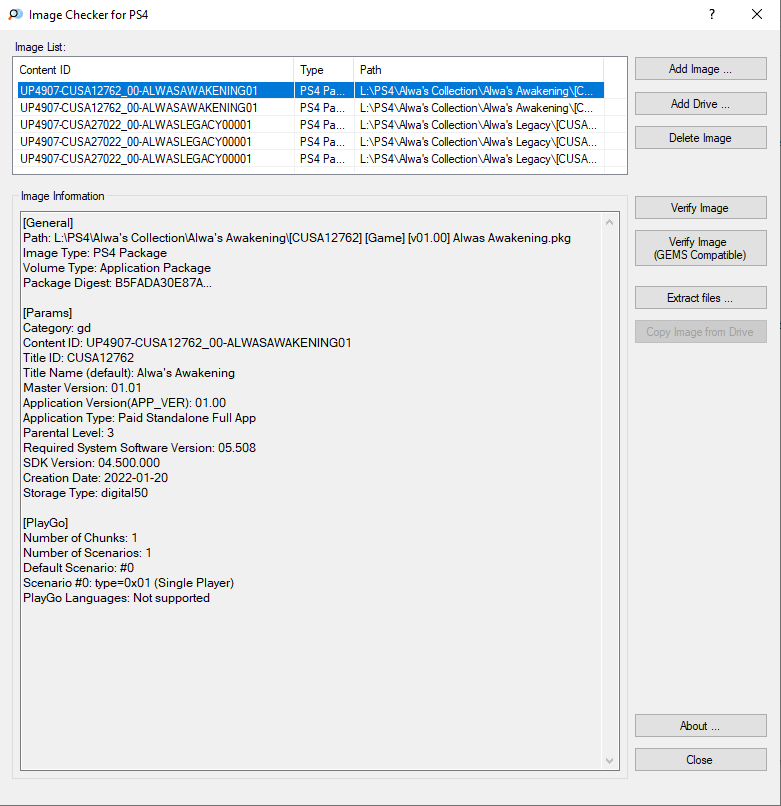Click the Path column header
Image resolution: width=781 pixels, height=806 pixels.
[479, 70]
